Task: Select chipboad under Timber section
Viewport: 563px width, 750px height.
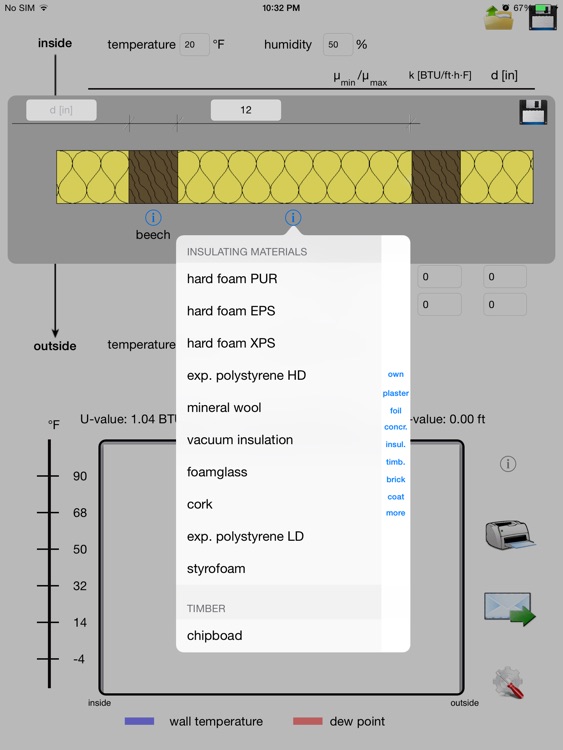Action: click(278, 635)
